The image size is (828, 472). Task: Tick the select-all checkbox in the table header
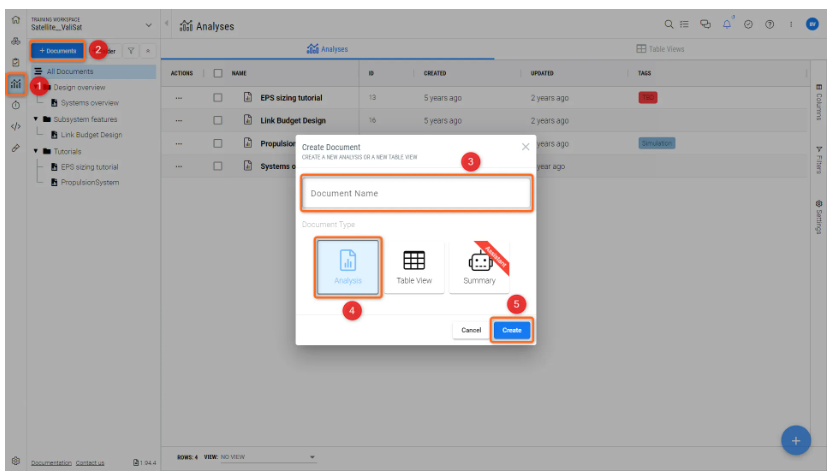(218, 73)
